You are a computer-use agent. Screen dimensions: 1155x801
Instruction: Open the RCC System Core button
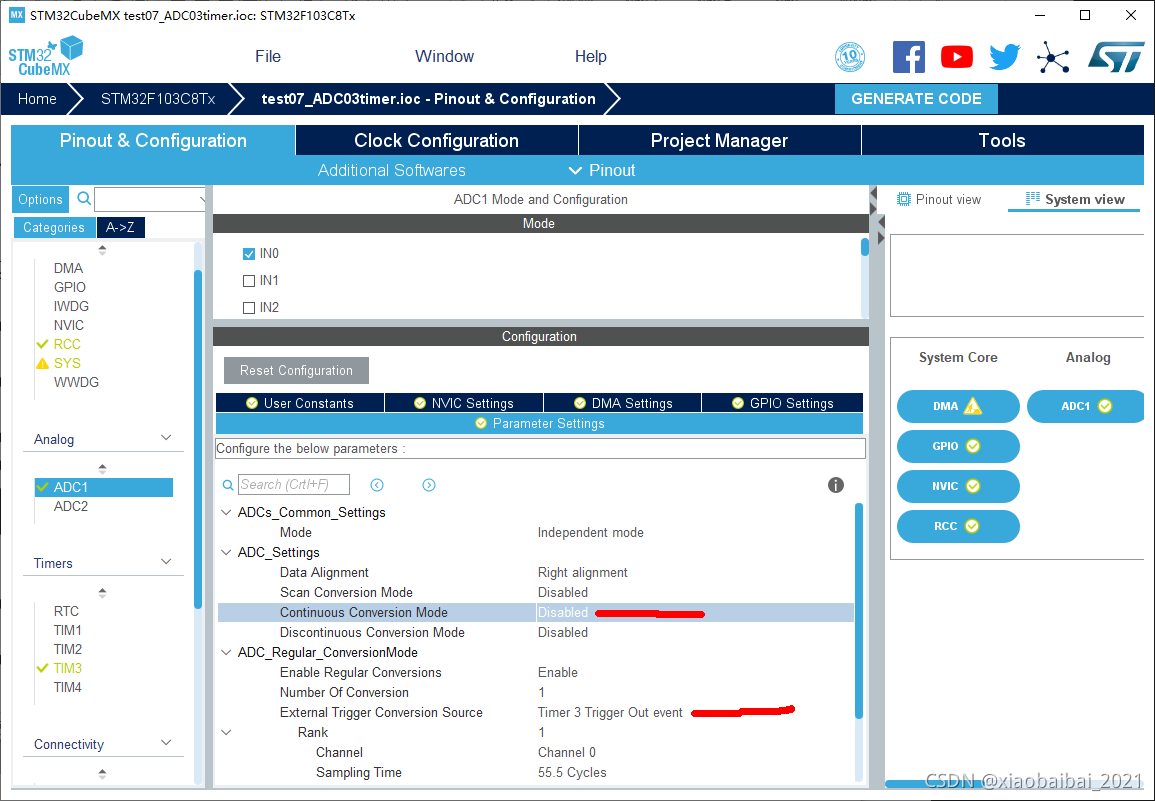tap(958, 526)
